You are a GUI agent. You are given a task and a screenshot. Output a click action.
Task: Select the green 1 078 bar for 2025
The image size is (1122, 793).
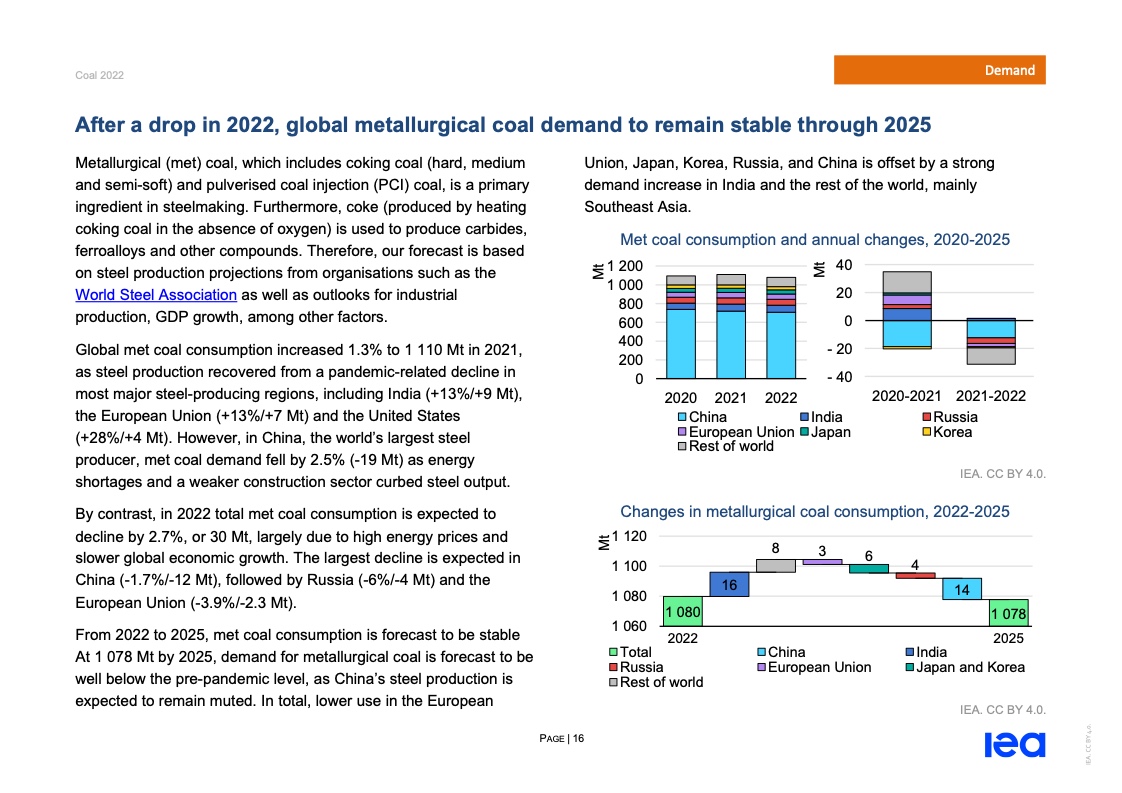pos(1008,612)
